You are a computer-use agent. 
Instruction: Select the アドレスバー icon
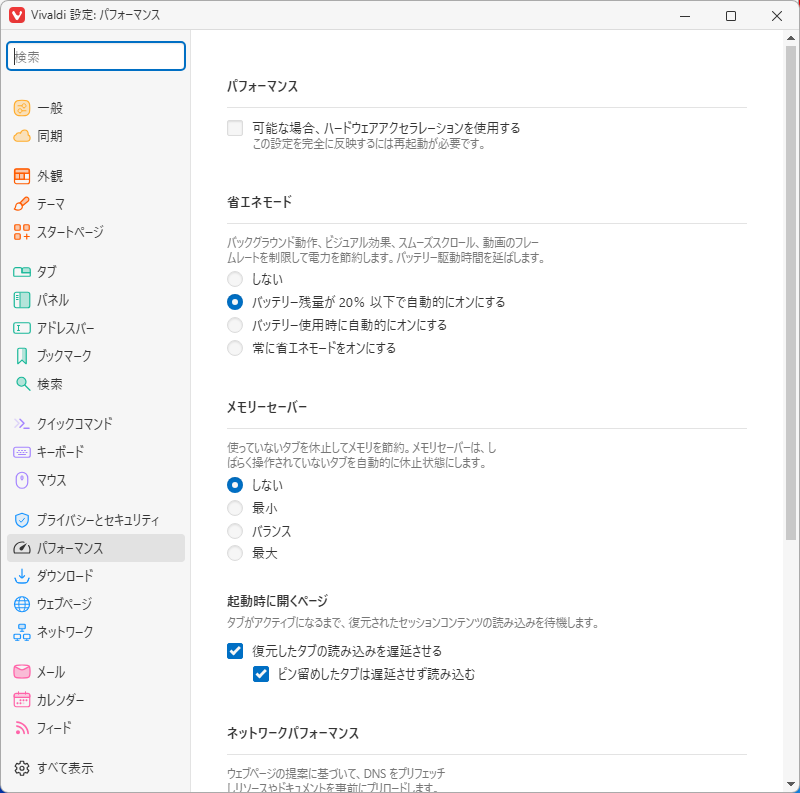coord(21,328)
